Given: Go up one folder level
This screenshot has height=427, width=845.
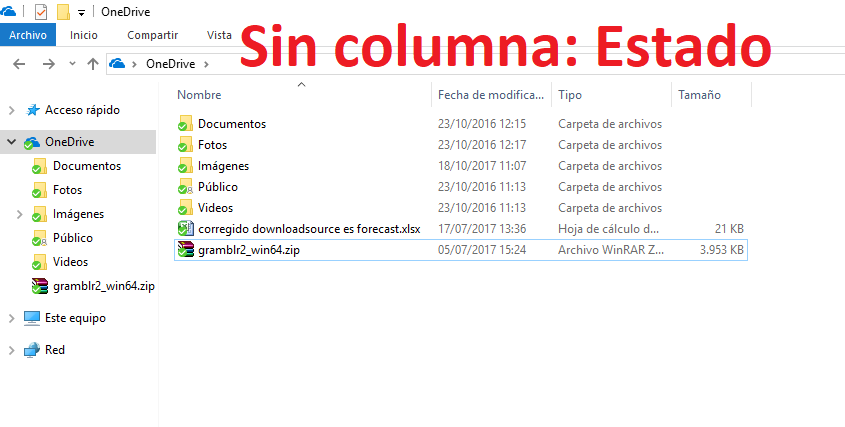Looking at the screenshot, I should click(x=93, y=64).
